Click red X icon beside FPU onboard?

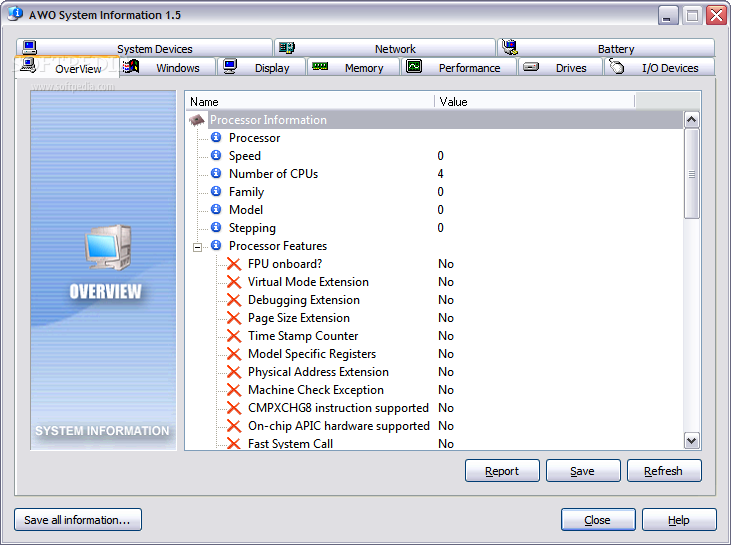[x=234, y=264]
